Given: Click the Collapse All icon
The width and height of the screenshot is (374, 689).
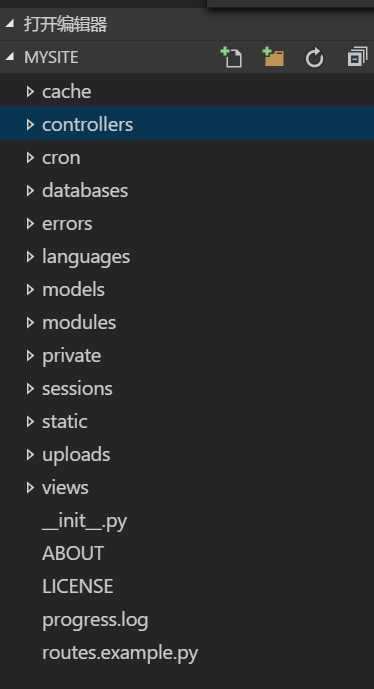Looking at the screenshot, I should tap(357, 57).
